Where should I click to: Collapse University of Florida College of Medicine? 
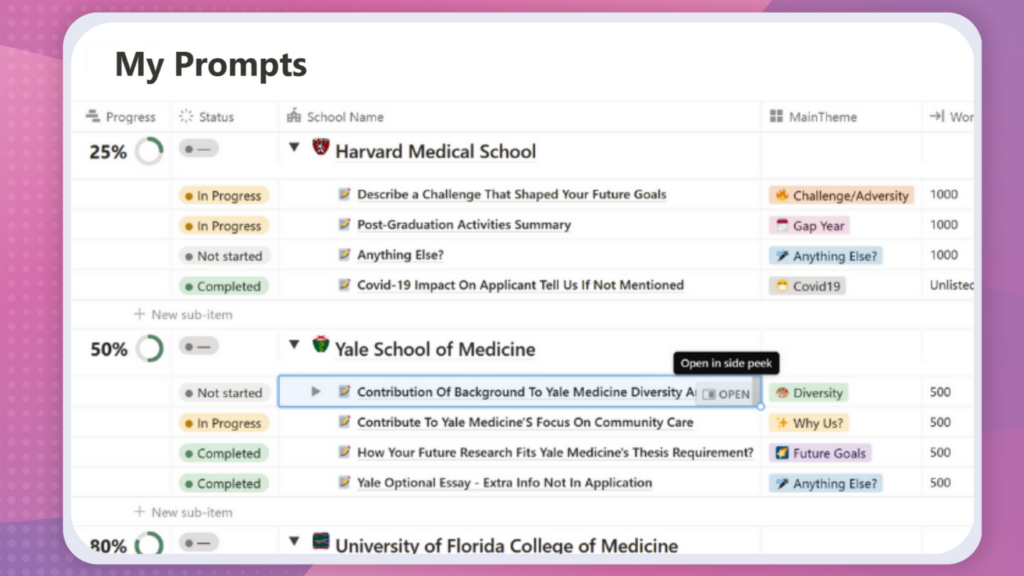(x=295, y=541)
